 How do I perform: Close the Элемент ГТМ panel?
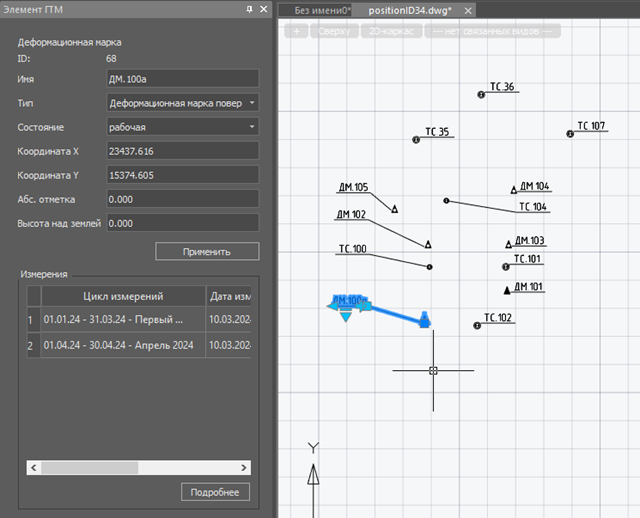pos(263,9)
